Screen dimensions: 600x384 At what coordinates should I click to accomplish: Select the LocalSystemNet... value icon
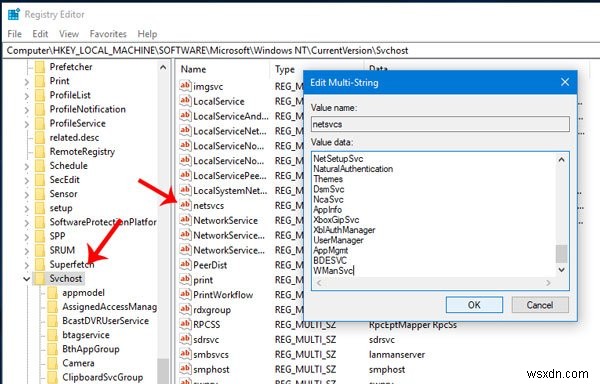185,190
